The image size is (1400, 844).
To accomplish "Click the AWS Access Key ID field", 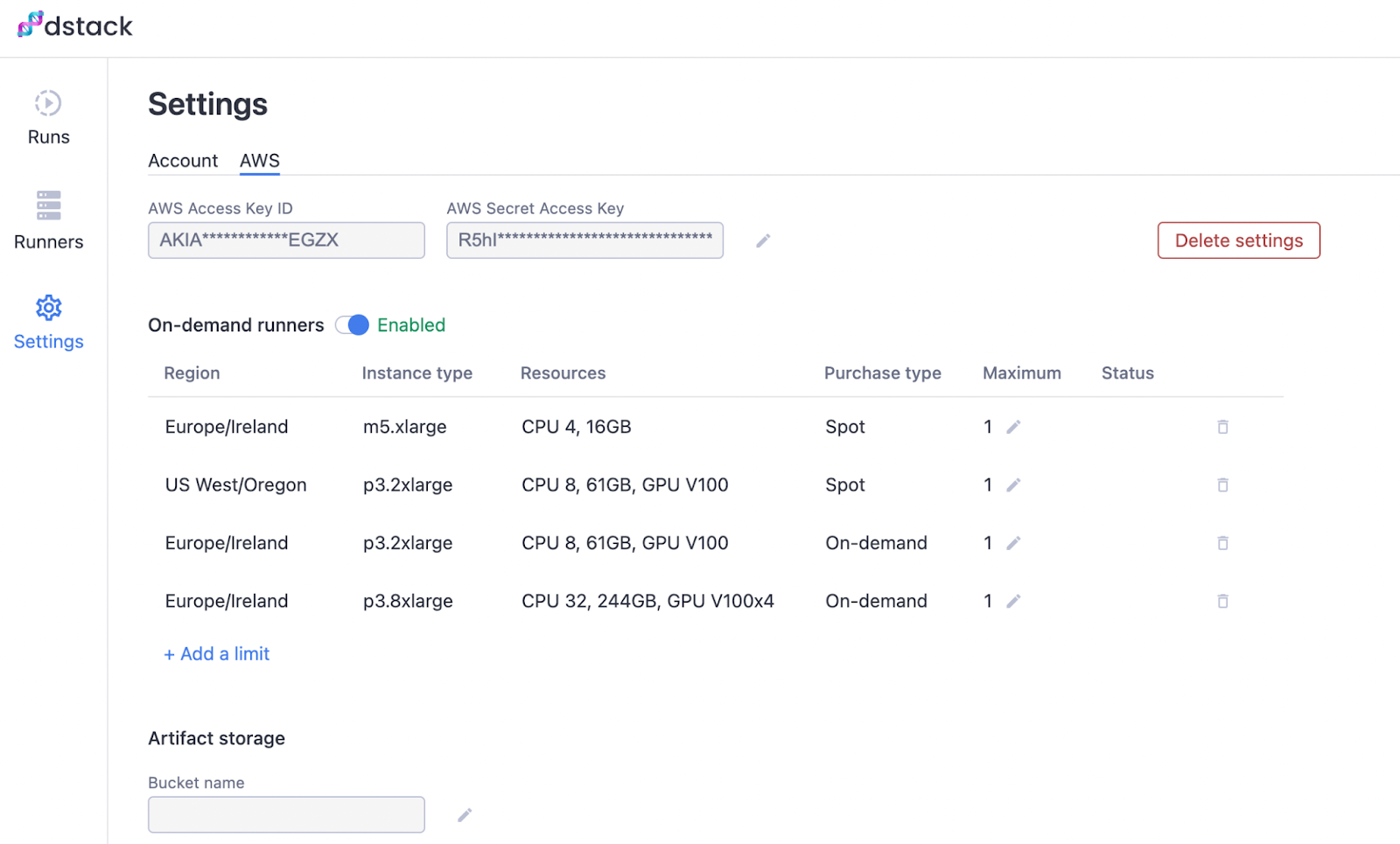I will (x=286, y=241).
